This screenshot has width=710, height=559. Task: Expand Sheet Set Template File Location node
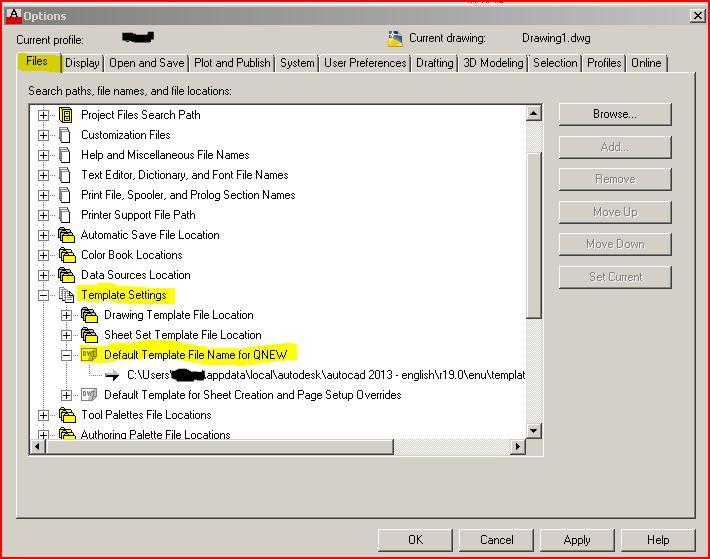[66, 335]
